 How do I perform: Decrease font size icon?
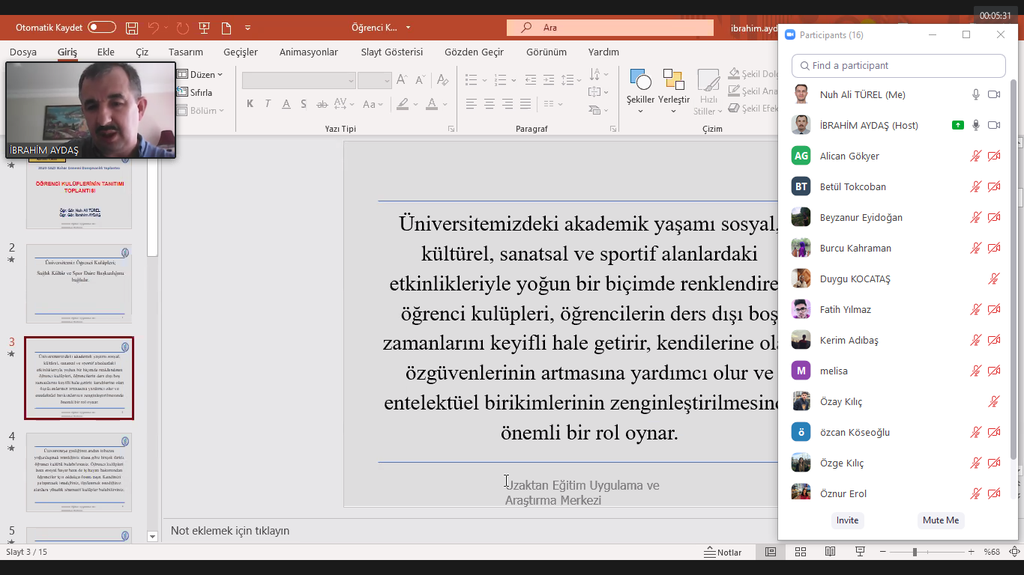[x=421, y=80]
